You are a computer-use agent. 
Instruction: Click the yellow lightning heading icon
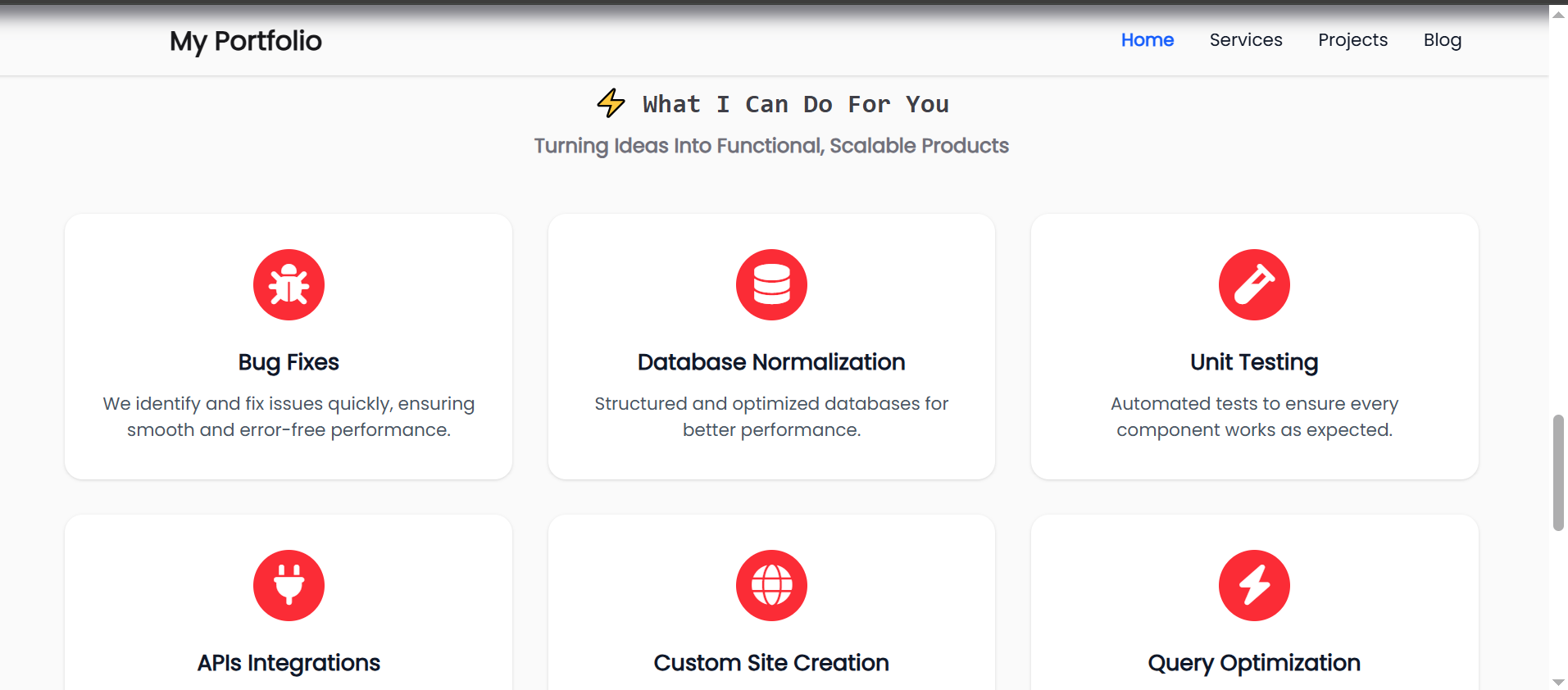pos(611,103)
